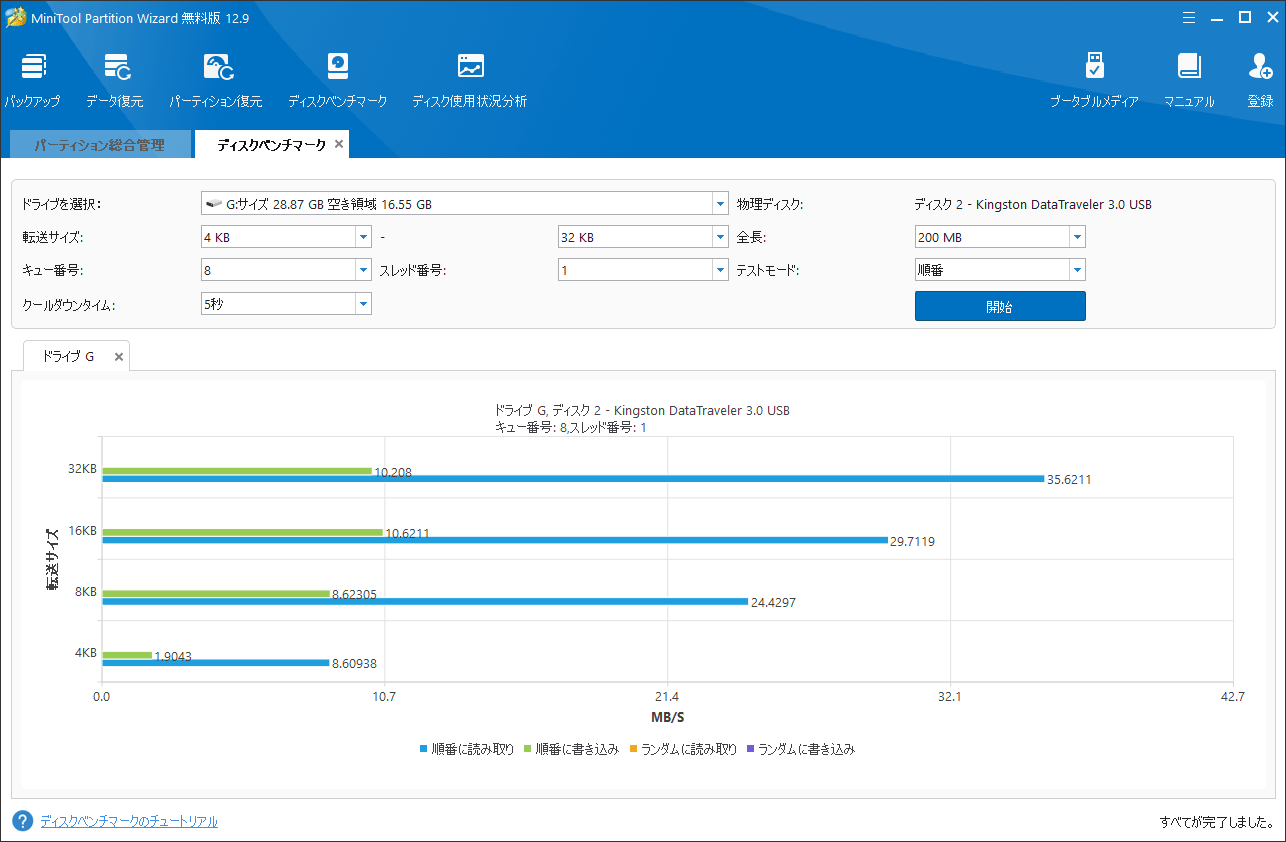Open the バックアップ (backup) tool icon
The width and height of the screenshot is (1286, 842).
coord(32,68)
